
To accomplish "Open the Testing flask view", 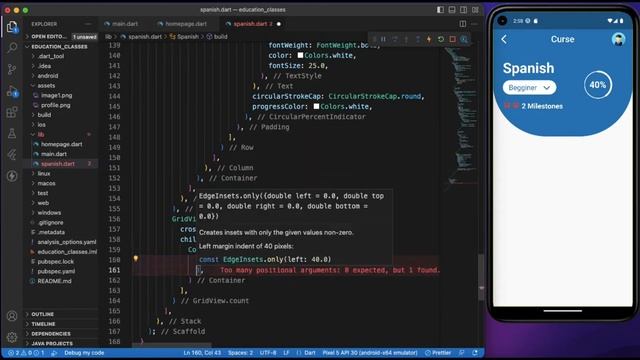I will click(x=12, y=133).
